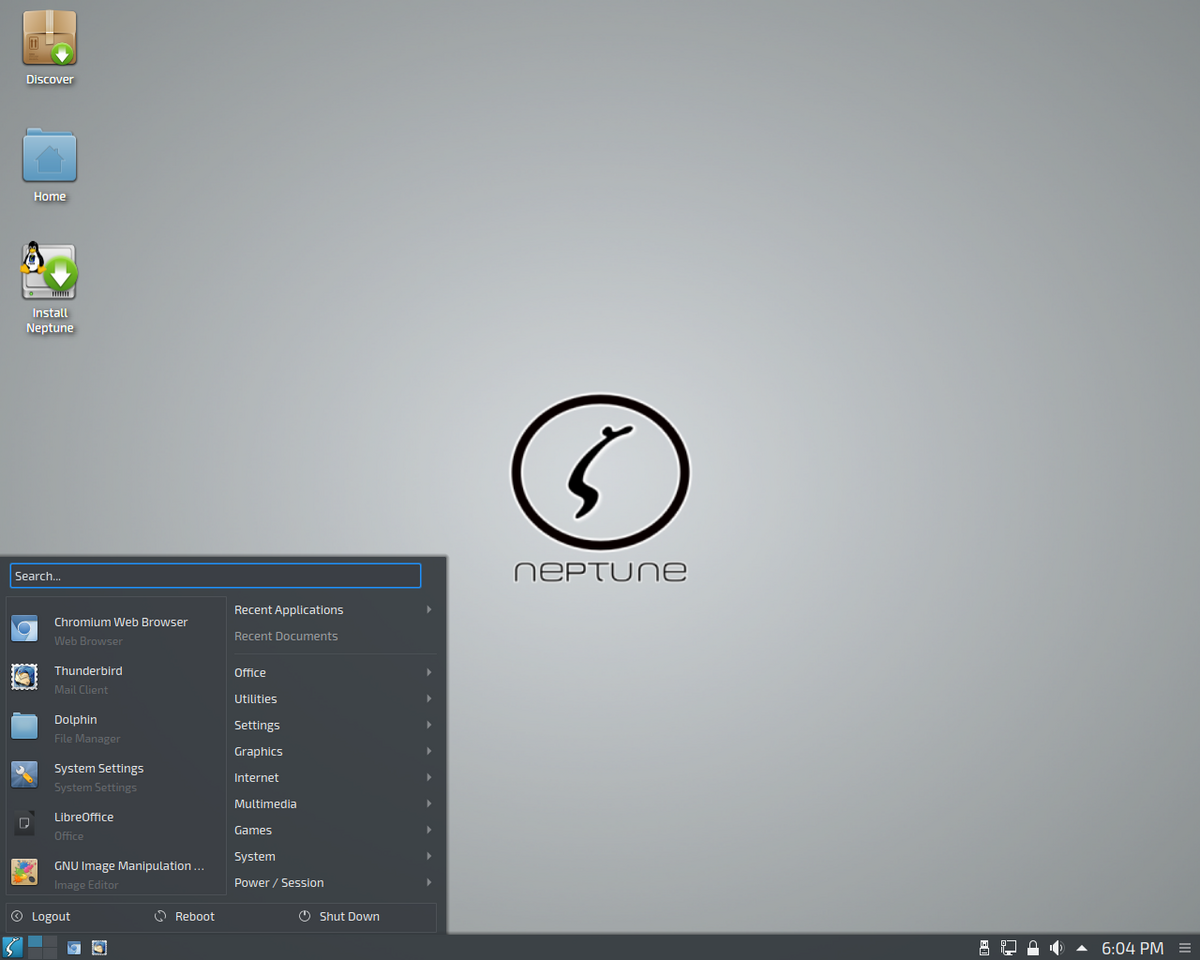
Task: Expand the Settings category arrow
Action: (429, 725)
